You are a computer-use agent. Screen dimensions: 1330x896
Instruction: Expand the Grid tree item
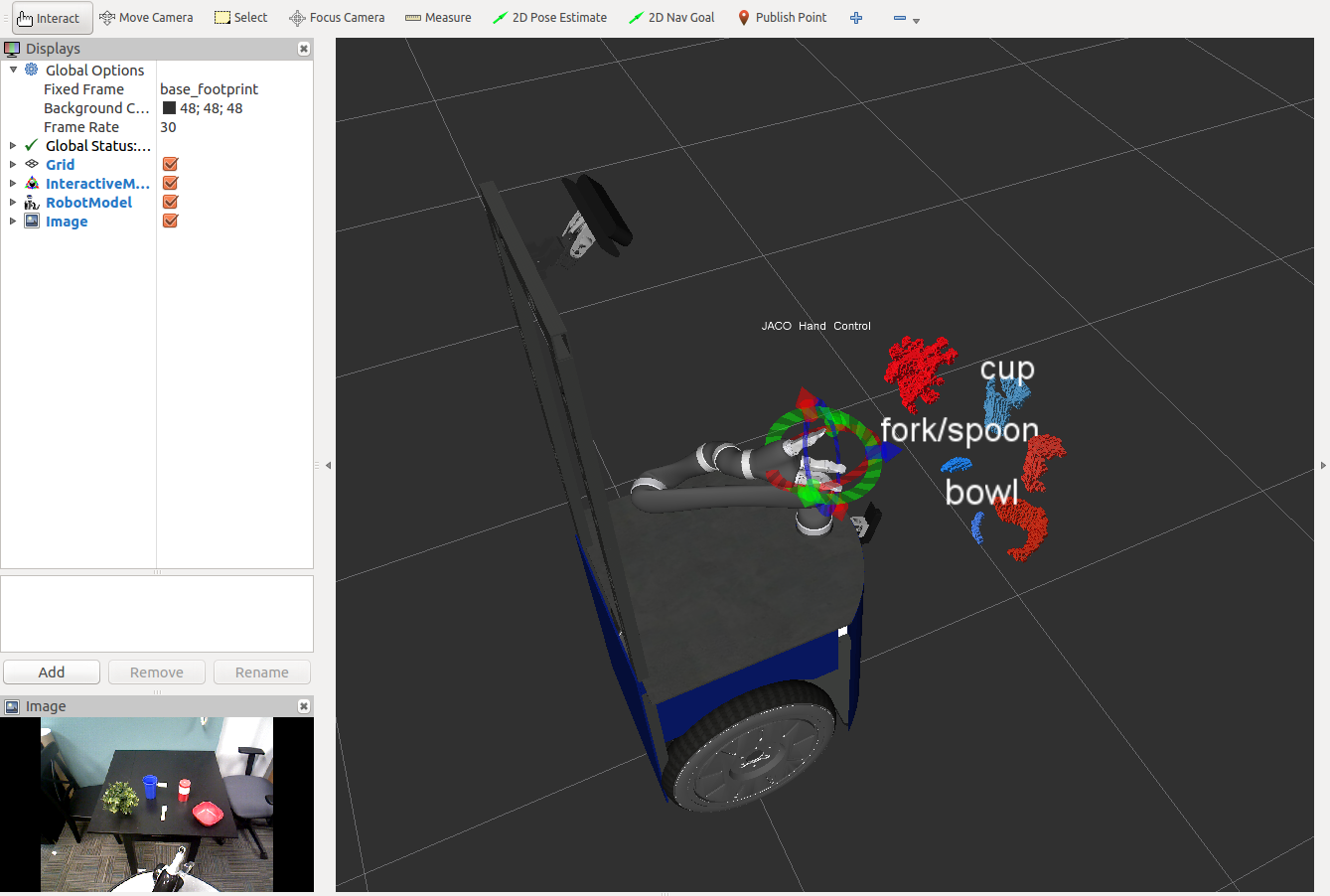point(13,165)
